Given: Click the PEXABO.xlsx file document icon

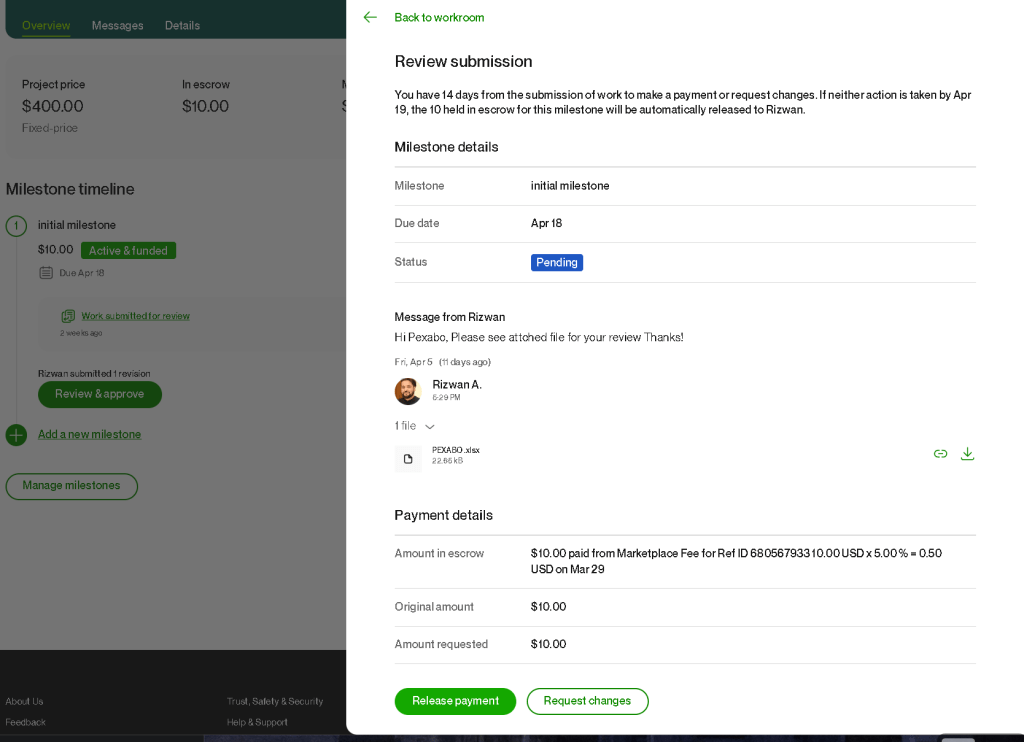Looking at the screenshot, I should tap(408, 459).
